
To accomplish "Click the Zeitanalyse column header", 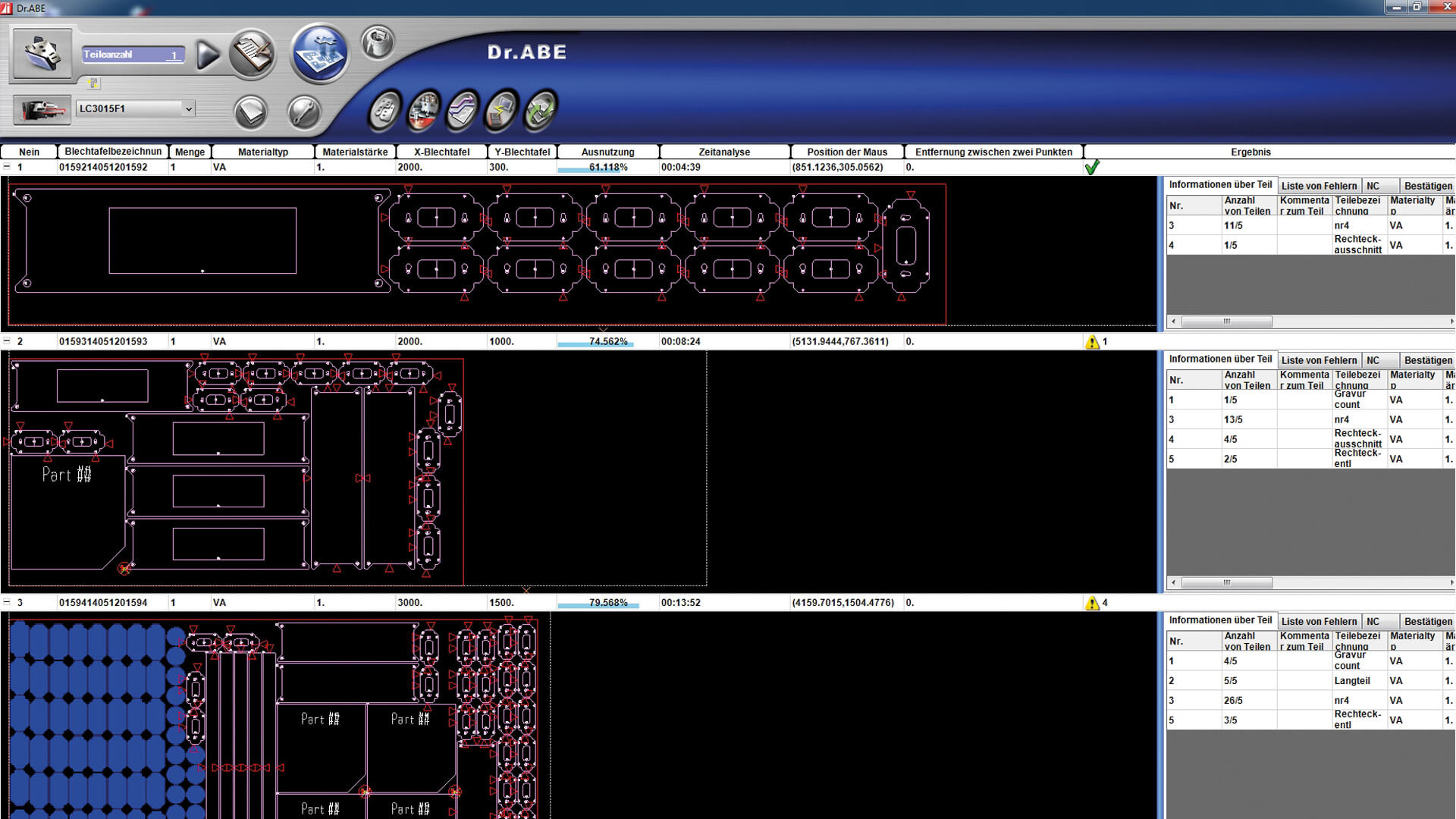I will (724, 152).
